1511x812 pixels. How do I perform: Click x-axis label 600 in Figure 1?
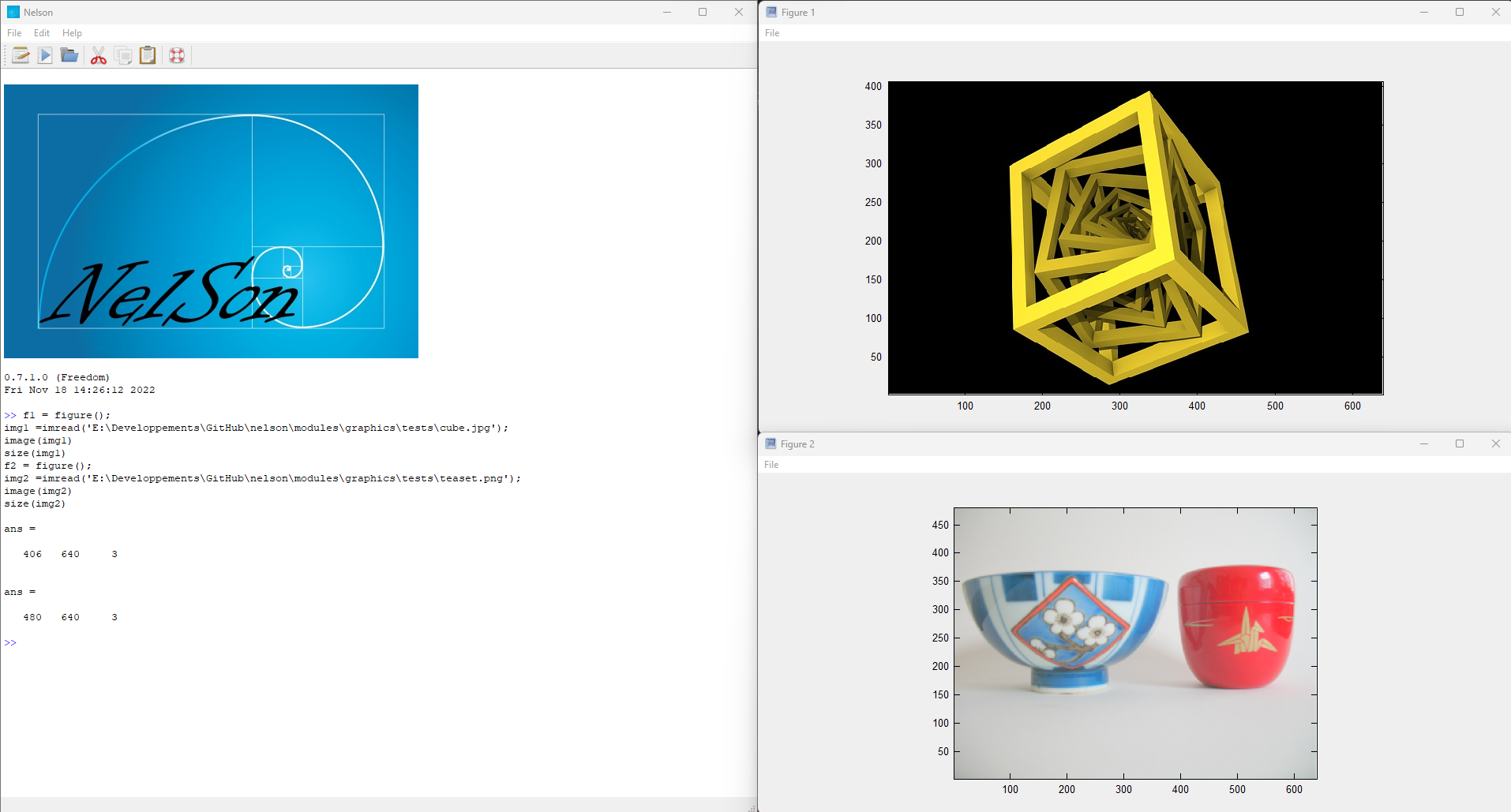[1352, 406]
